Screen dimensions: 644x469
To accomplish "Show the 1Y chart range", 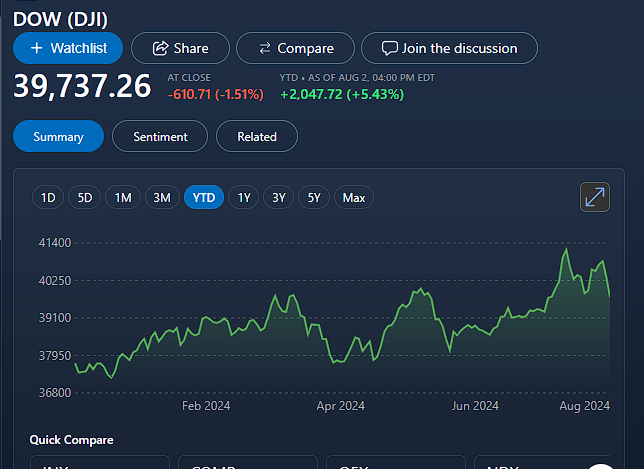I will 244,198.
